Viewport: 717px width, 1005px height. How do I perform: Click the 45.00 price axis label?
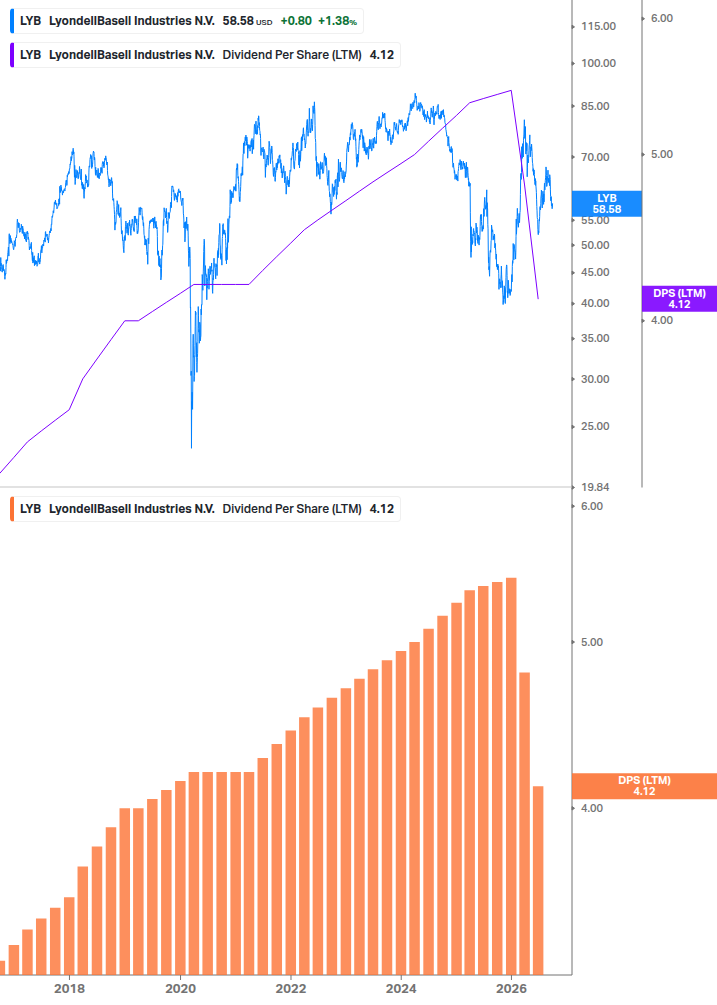pos(595,272)
